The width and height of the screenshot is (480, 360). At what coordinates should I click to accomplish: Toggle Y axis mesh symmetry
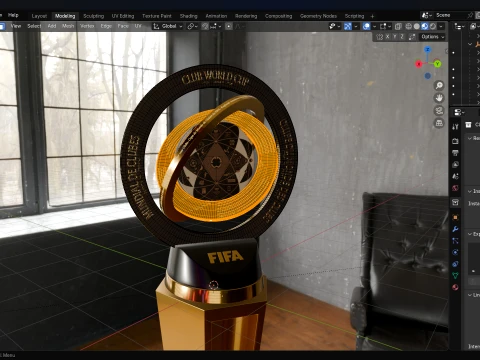395,37
